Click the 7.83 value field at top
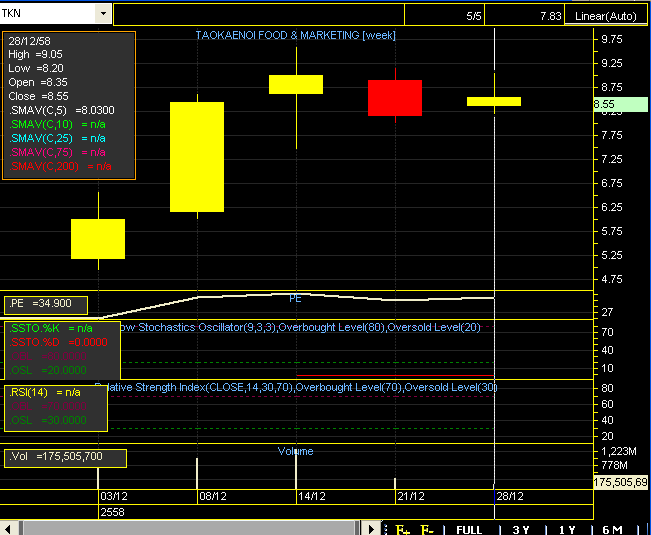Image resolution: width=651 pixels, height=535 pixels. [524, 16]
